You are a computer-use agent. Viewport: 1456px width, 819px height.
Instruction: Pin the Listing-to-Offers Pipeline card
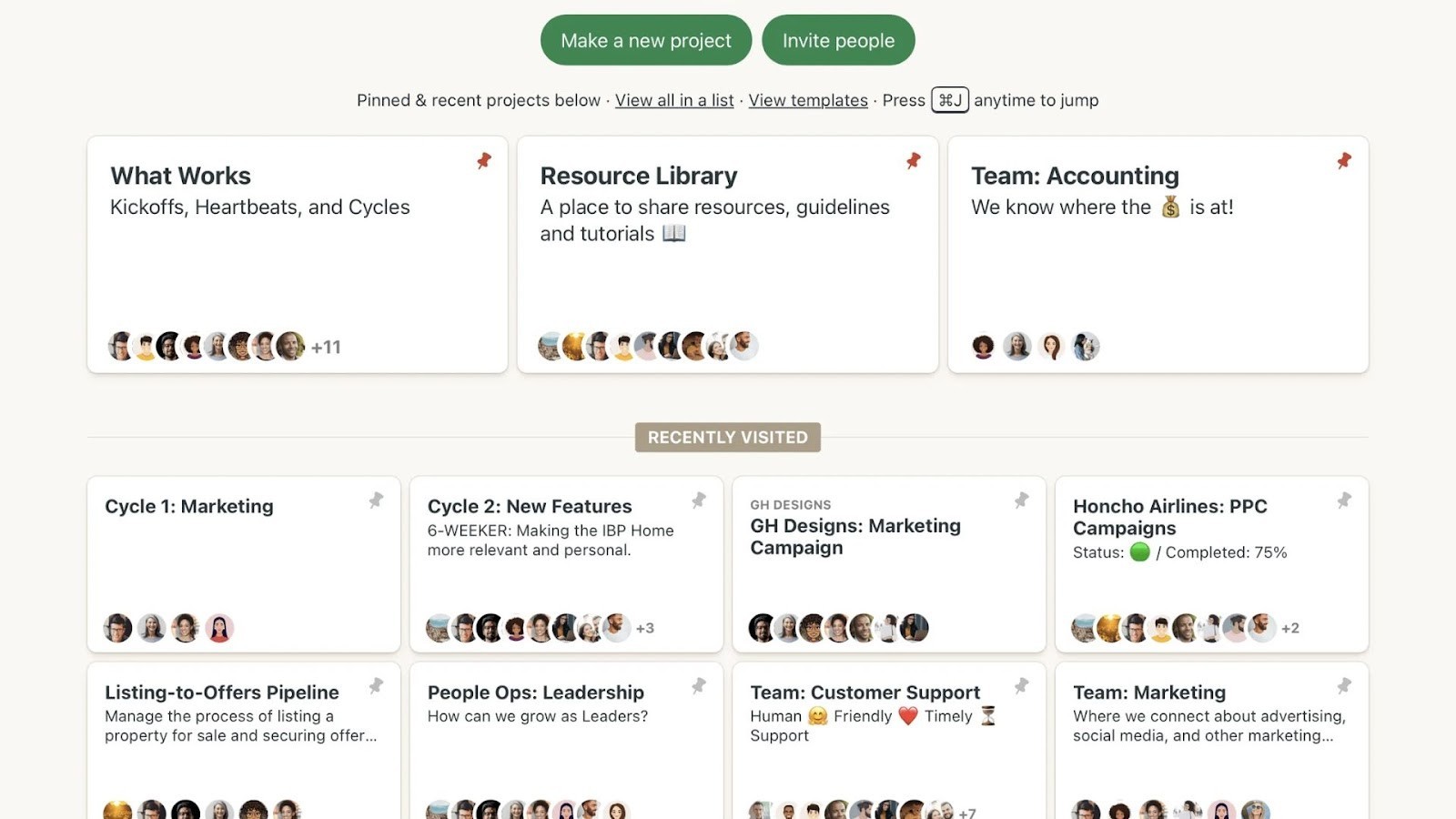(x=376, y=686)
